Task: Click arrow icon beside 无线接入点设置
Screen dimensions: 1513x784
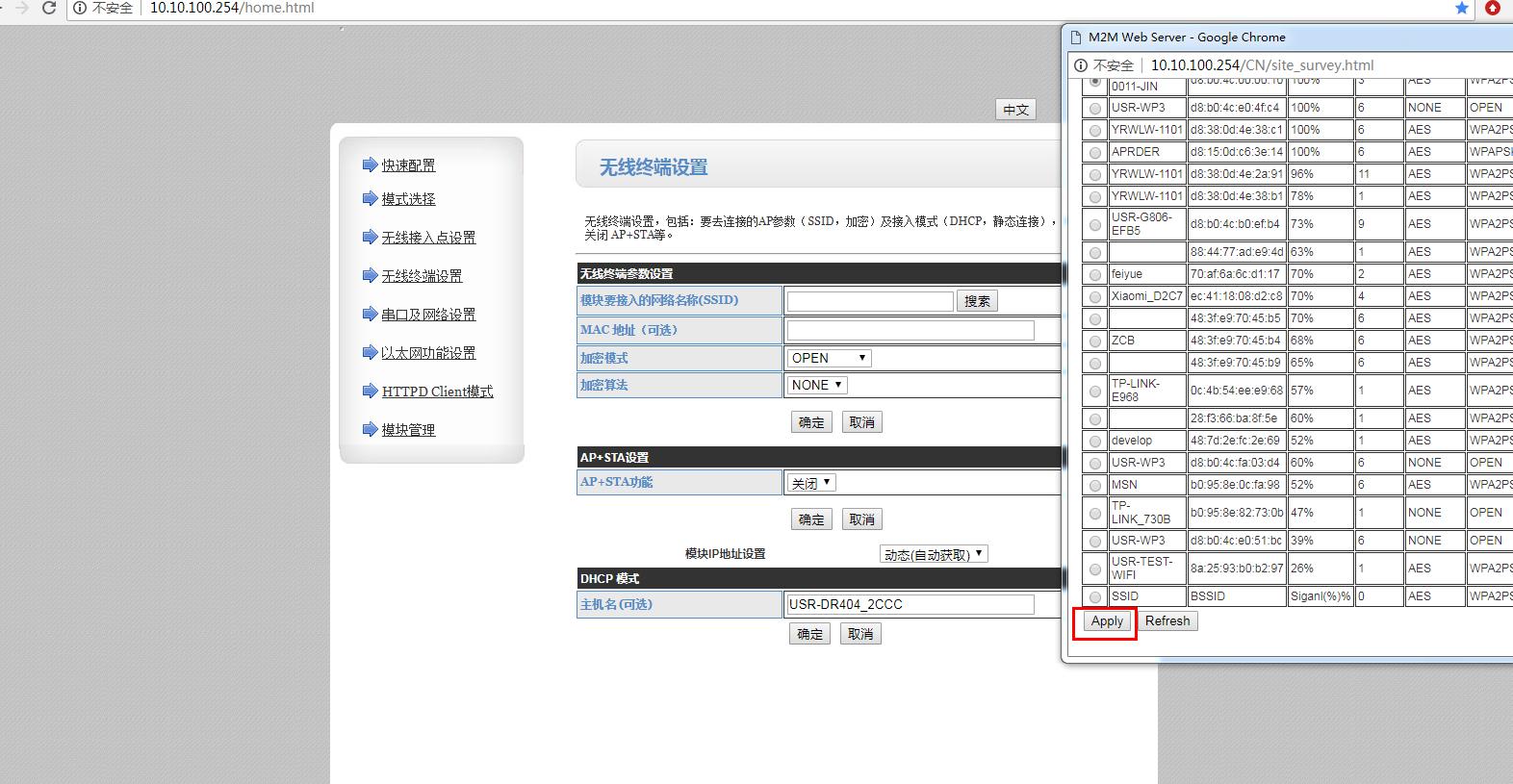Action: point(370,237)
